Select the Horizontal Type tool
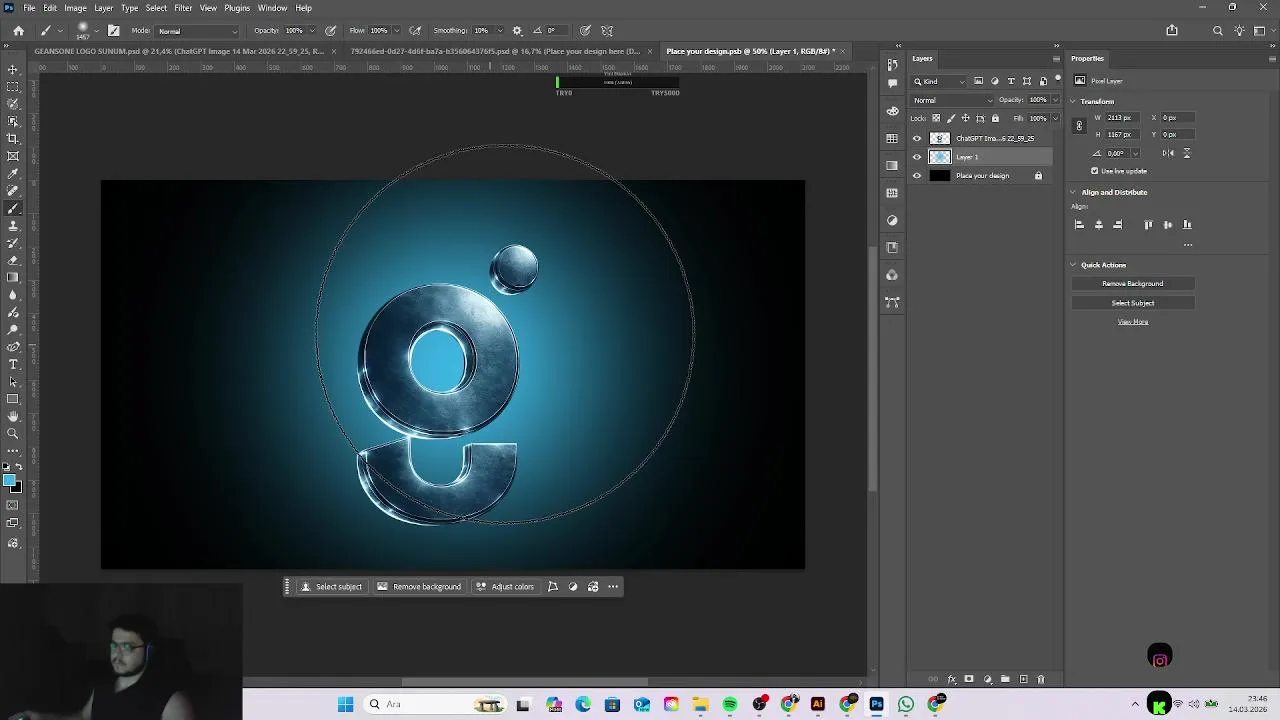 (13, 364)
